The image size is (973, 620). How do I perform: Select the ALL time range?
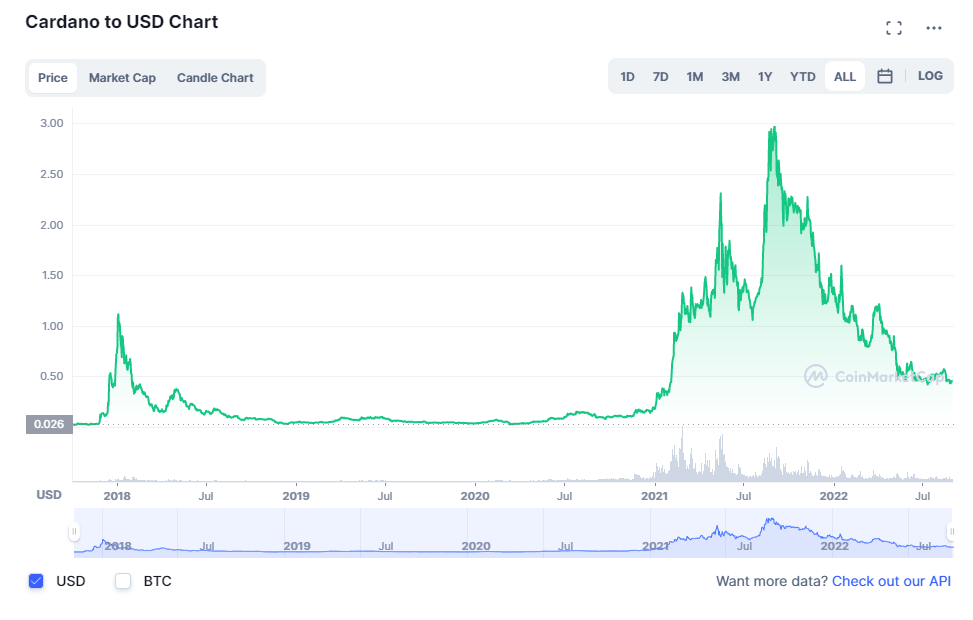844,77
